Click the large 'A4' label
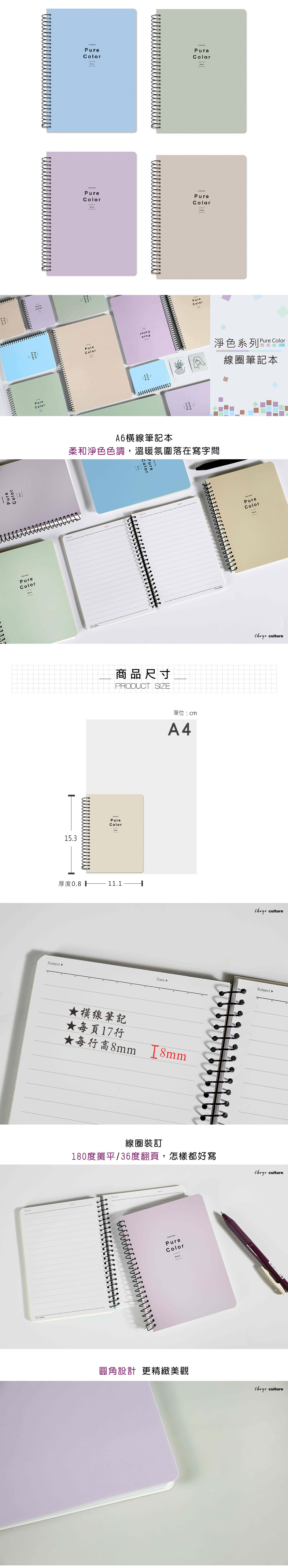The width and height of the screenshot is (288, 1568). tap(180, 729)
